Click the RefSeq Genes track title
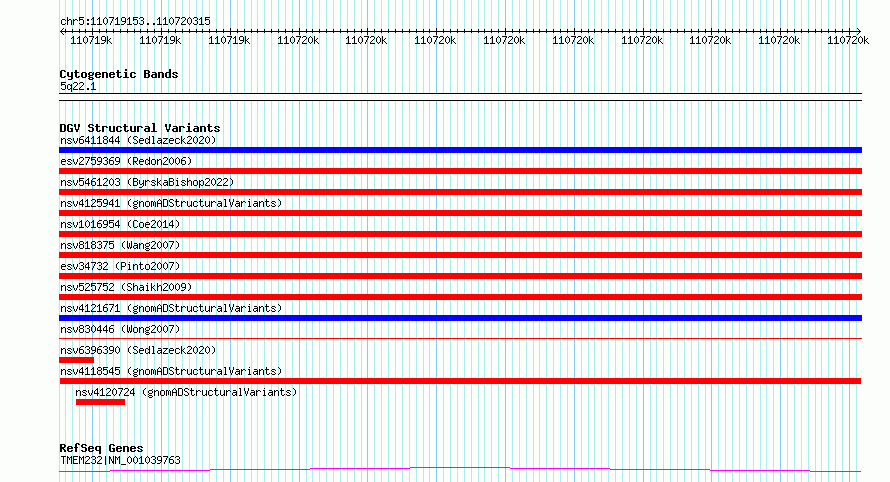This screenshot has height=482, width=890. tap(101, 448)
